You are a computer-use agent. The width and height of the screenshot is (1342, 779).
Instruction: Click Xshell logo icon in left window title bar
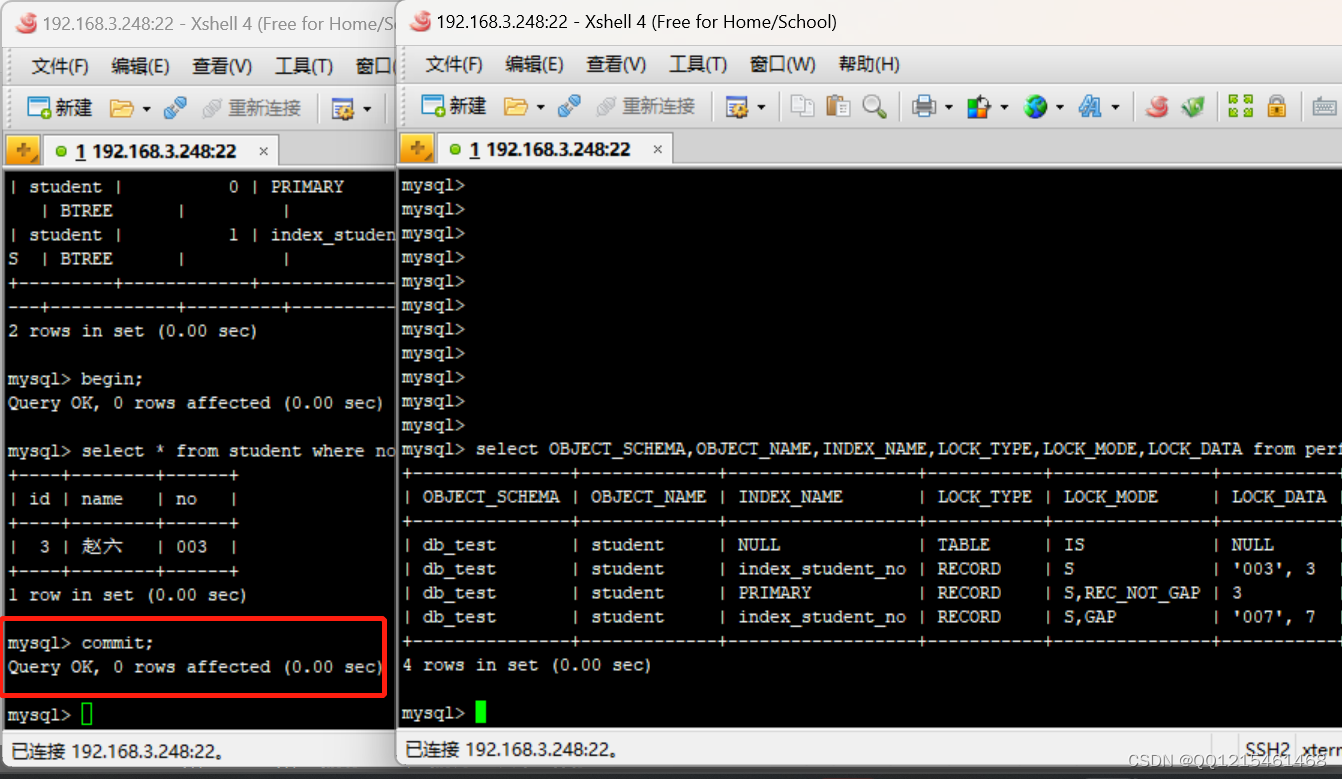click(26, 23)
